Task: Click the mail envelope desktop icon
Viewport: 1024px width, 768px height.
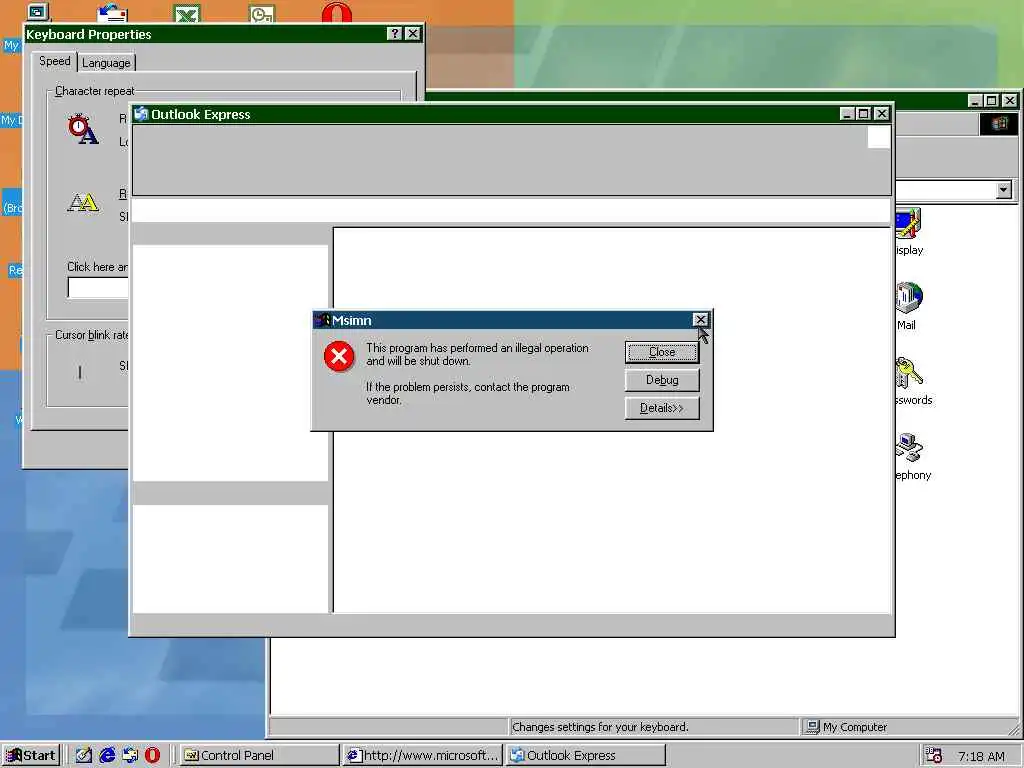Action: point(112,13)
